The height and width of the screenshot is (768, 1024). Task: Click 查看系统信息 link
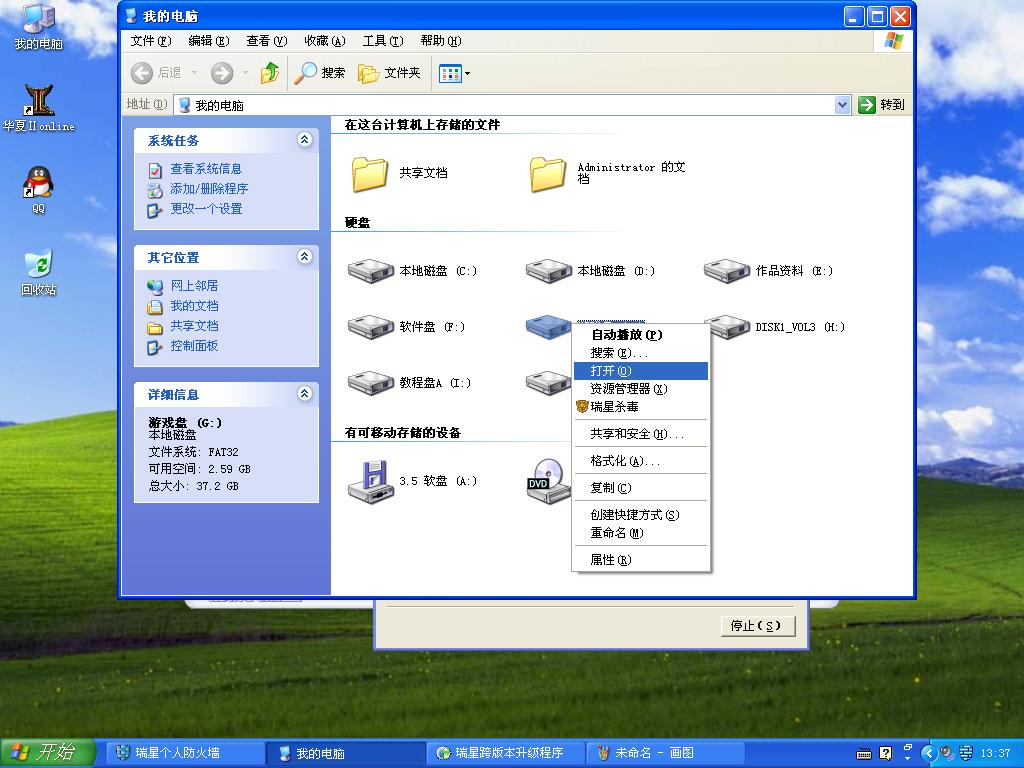[x=206, y=169]
